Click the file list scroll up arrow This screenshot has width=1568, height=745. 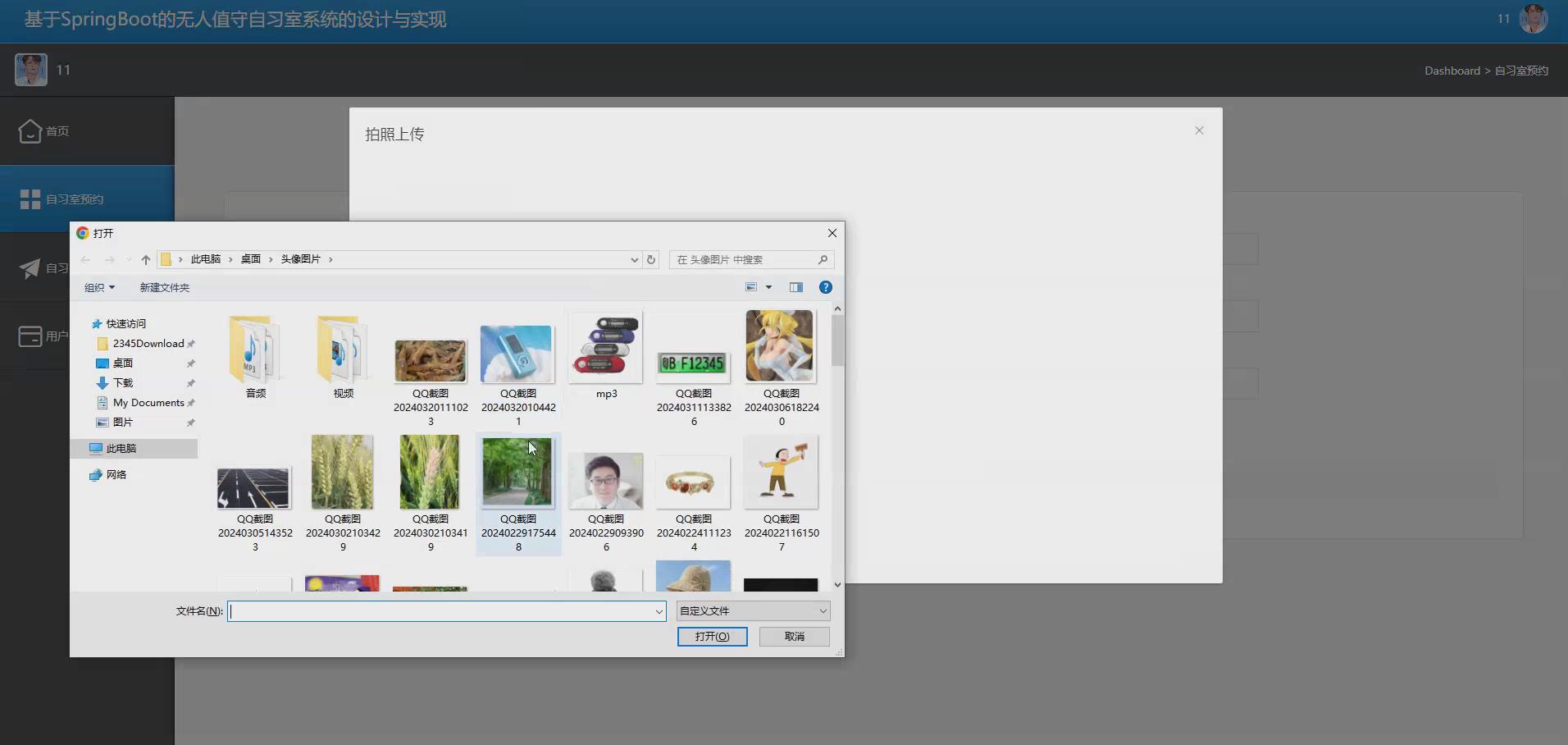pos(837,309)
